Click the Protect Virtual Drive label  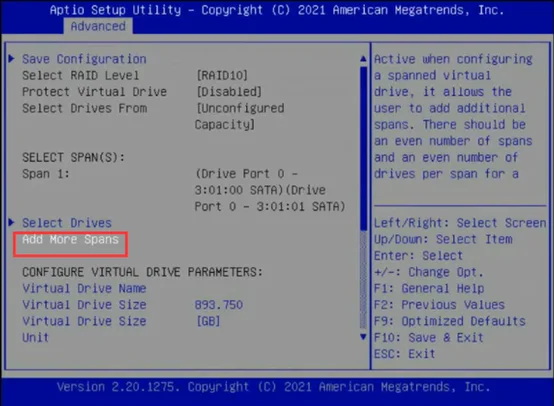point(94,92)
